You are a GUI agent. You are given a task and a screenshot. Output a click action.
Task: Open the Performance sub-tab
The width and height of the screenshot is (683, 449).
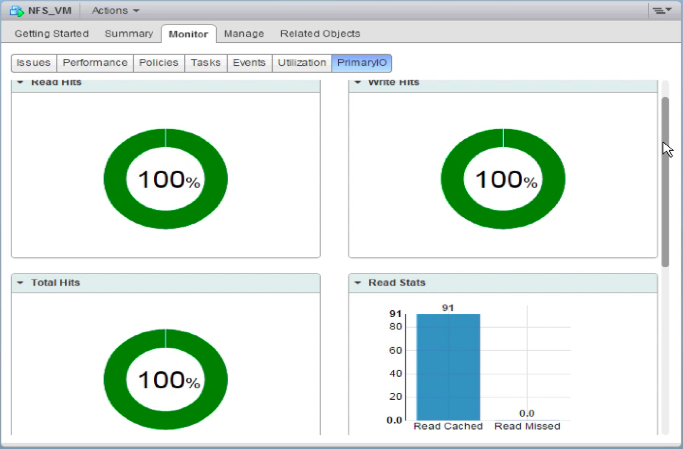click(x=95, y=63)
